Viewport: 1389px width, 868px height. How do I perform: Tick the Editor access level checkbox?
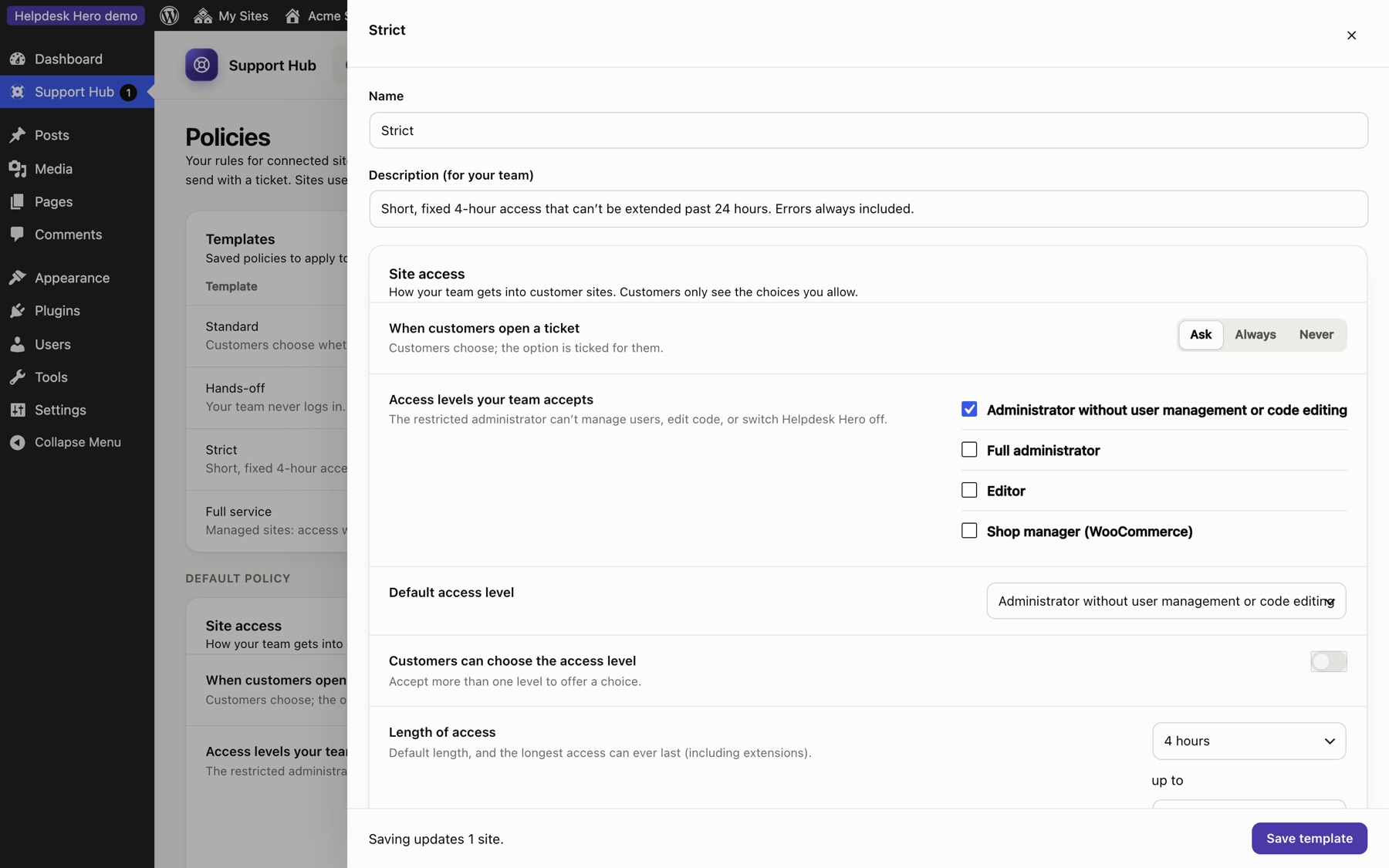[969, 490]
